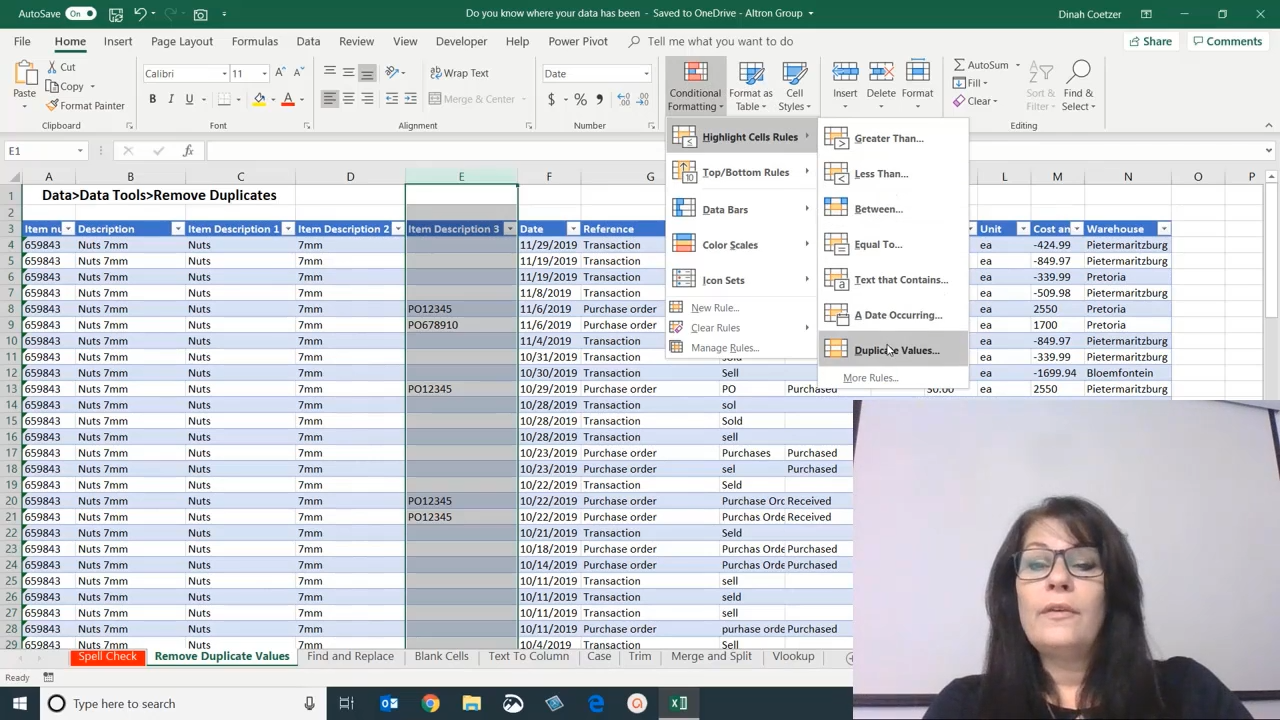The width and height of the screenshot is (1280, 720).
Task: Click Windows Start button
Action: (20, 703)
